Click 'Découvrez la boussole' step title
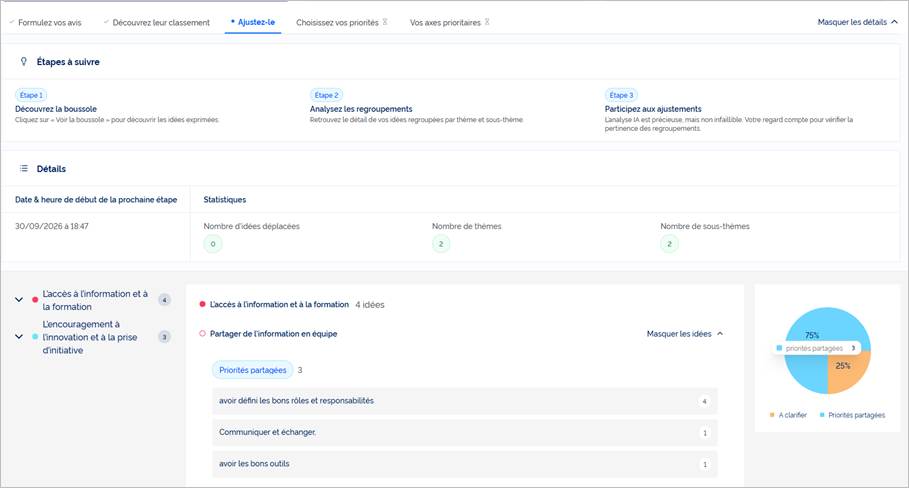Image resolution: width=909 pixels, height=488 pixels. click(56, 109)
